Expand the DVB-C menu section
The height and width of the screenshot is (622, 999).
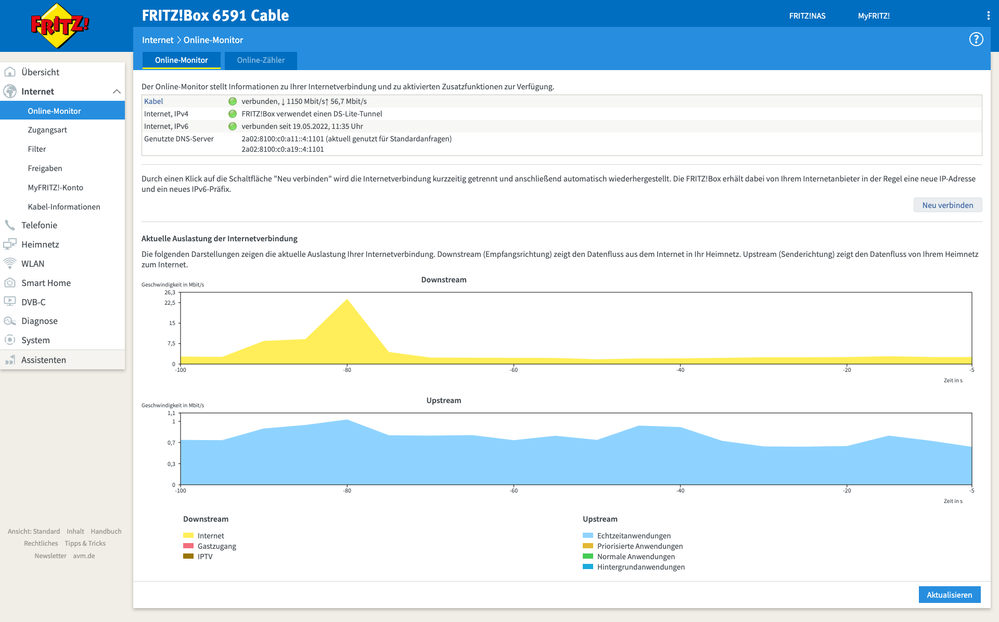pos(33,302)
